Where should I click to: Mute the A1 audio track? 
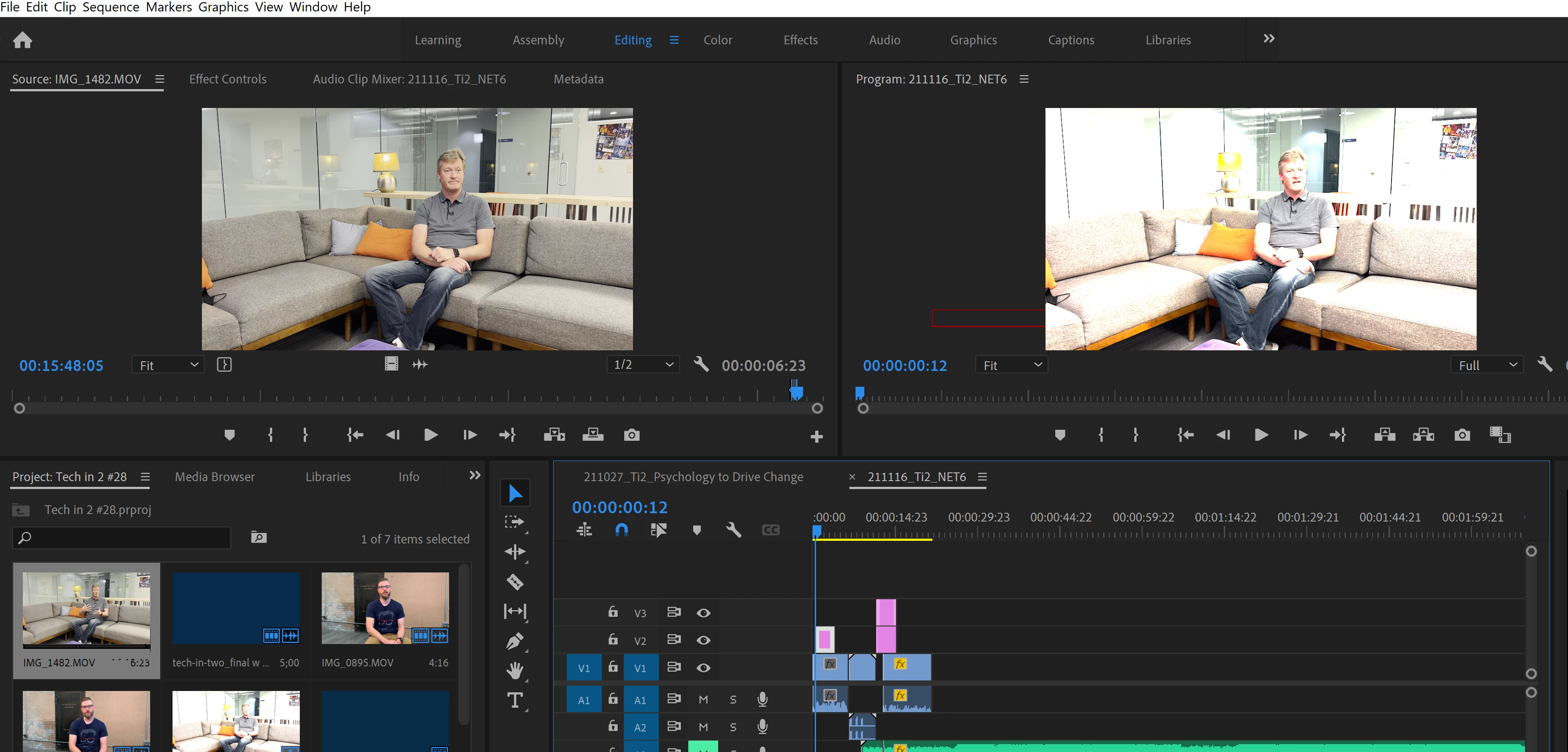point(703,699)
